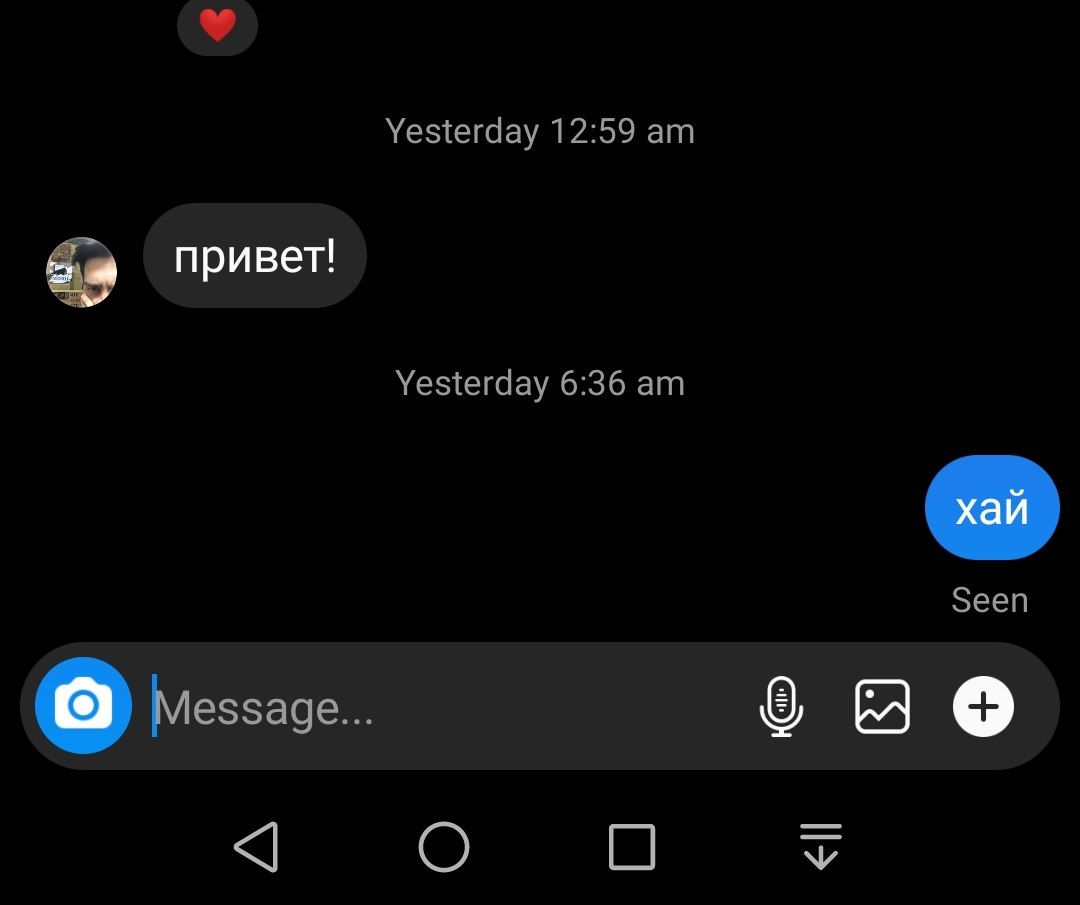Tap the Android back triangle button
1080x905 pixels.
pyautogui.click(x=257, y=846)
